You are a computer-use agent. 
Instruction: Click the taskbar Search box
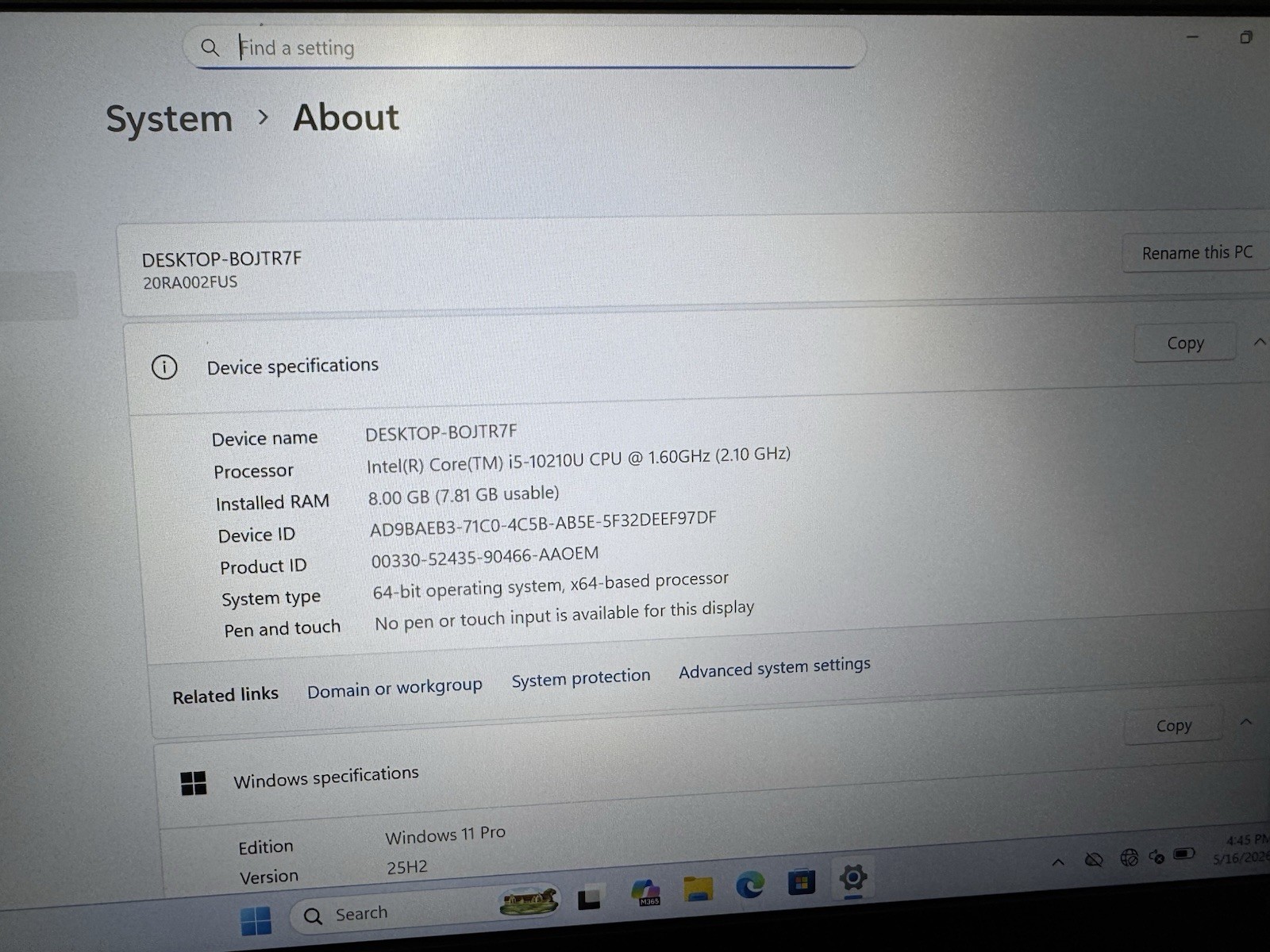tap(425, 908)
